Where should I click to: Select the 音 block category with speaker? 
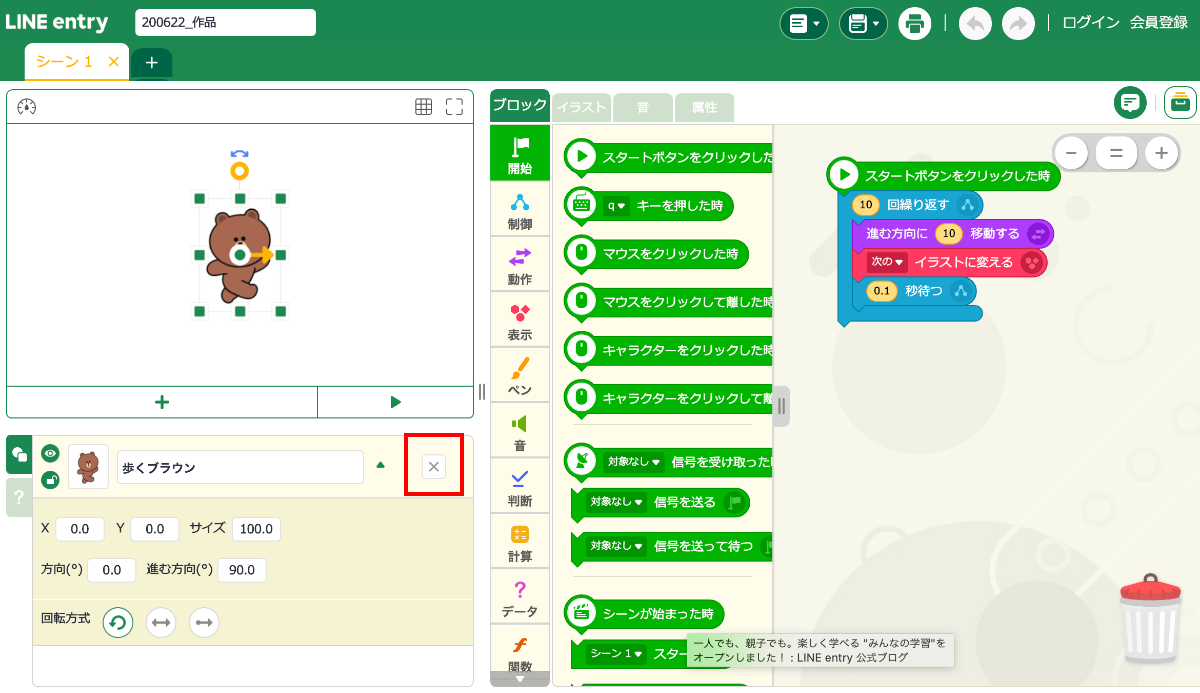click(520, 431)
